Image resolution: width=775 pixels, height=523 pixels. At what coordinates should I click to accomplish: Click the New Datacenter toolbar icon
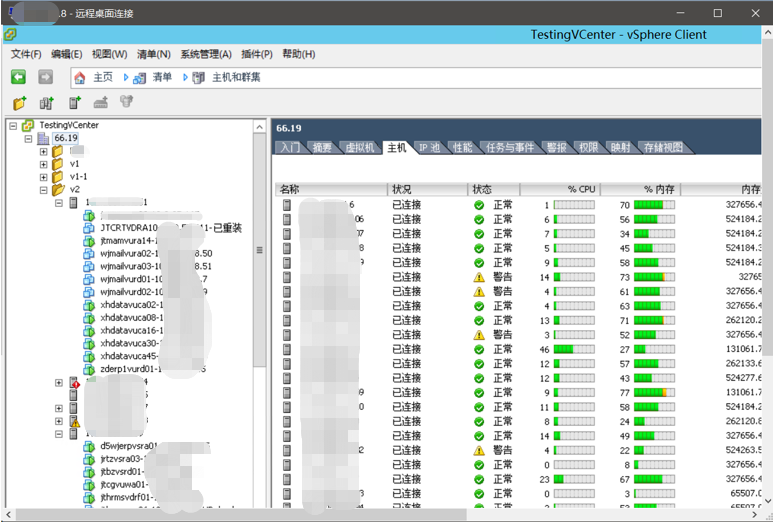tap(46, 102)
